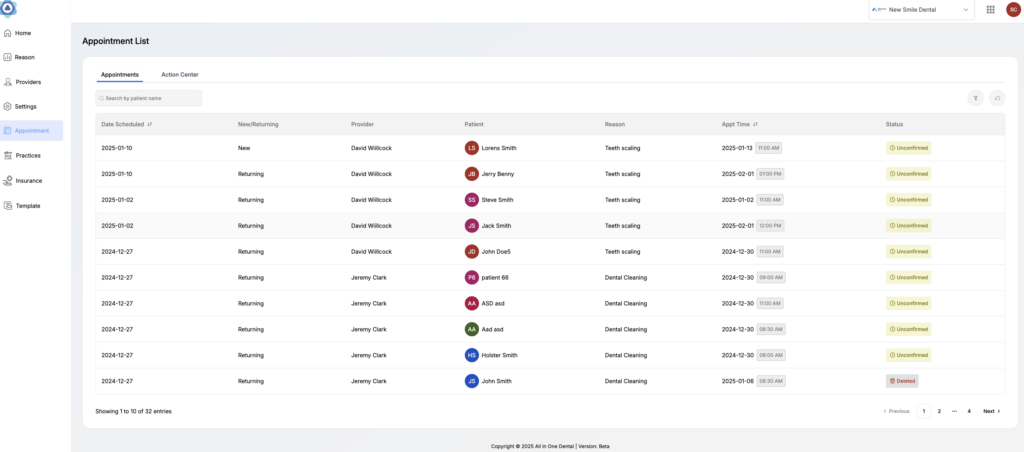Switch to the Action Center tab

[x=180, y=75]
